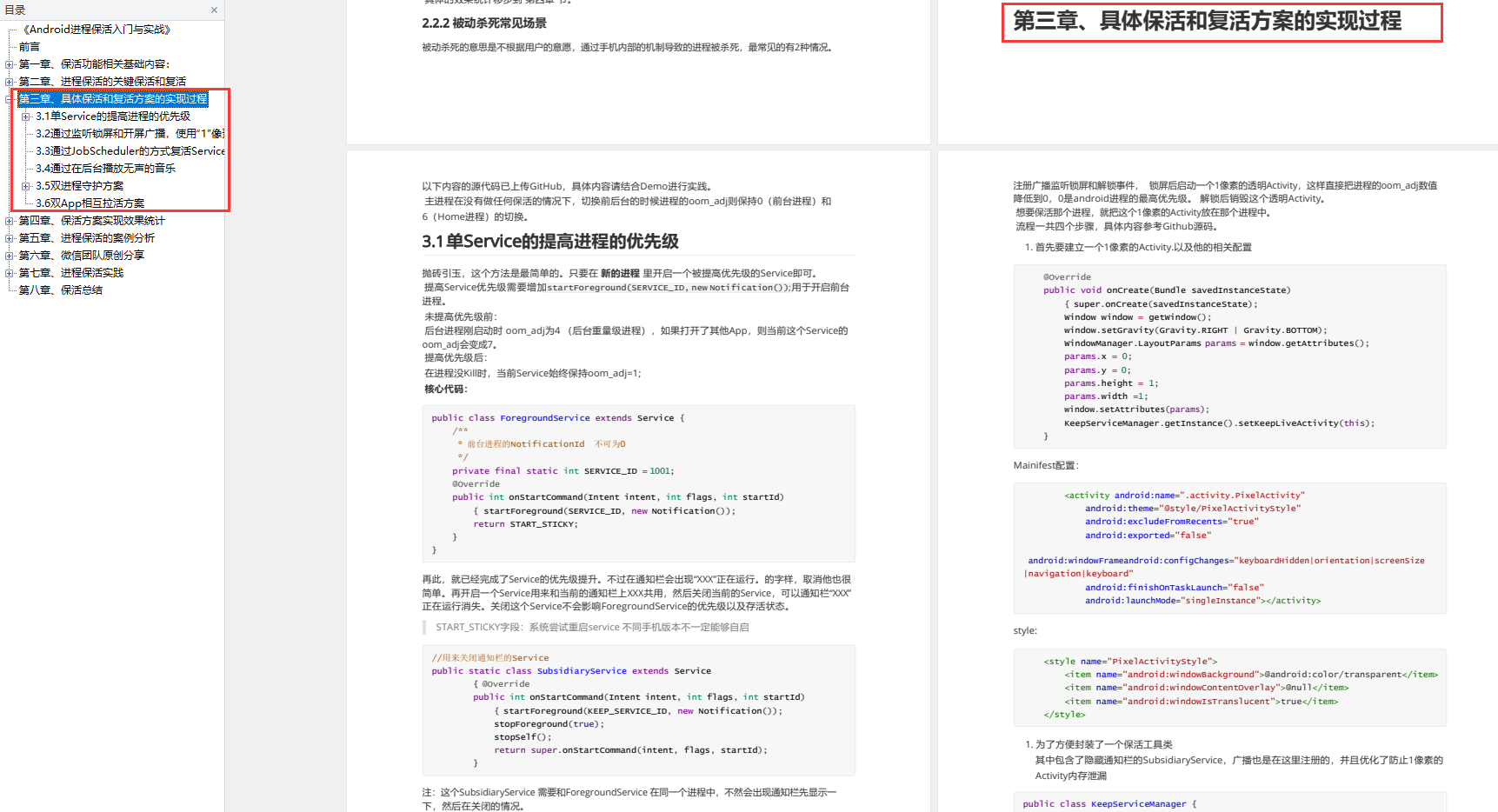Collapse the 第三章 chapter node
This screenshot has width=1498, height=812.
(x=10, y=99)
